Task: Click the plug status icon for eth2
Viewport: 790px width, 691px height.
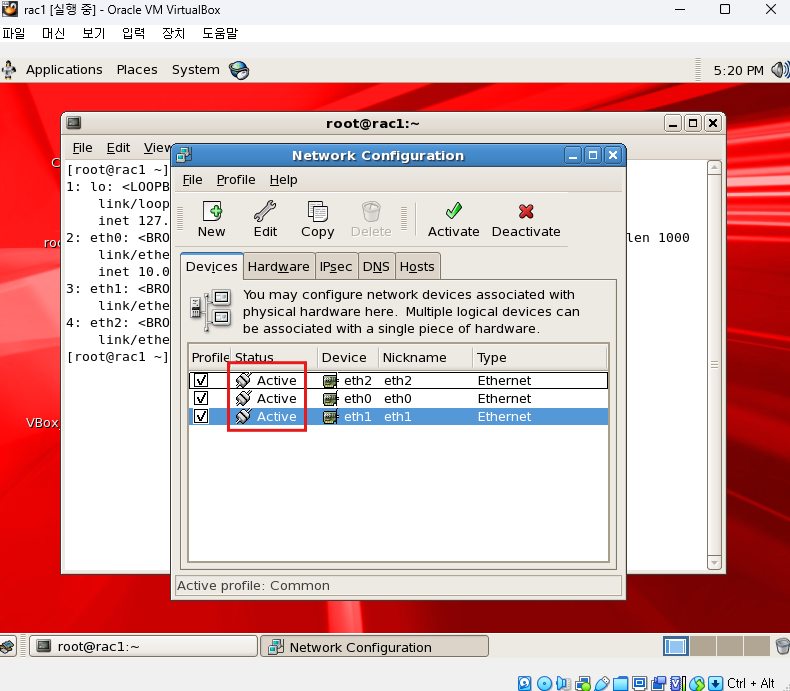Action: pos(243,380)
